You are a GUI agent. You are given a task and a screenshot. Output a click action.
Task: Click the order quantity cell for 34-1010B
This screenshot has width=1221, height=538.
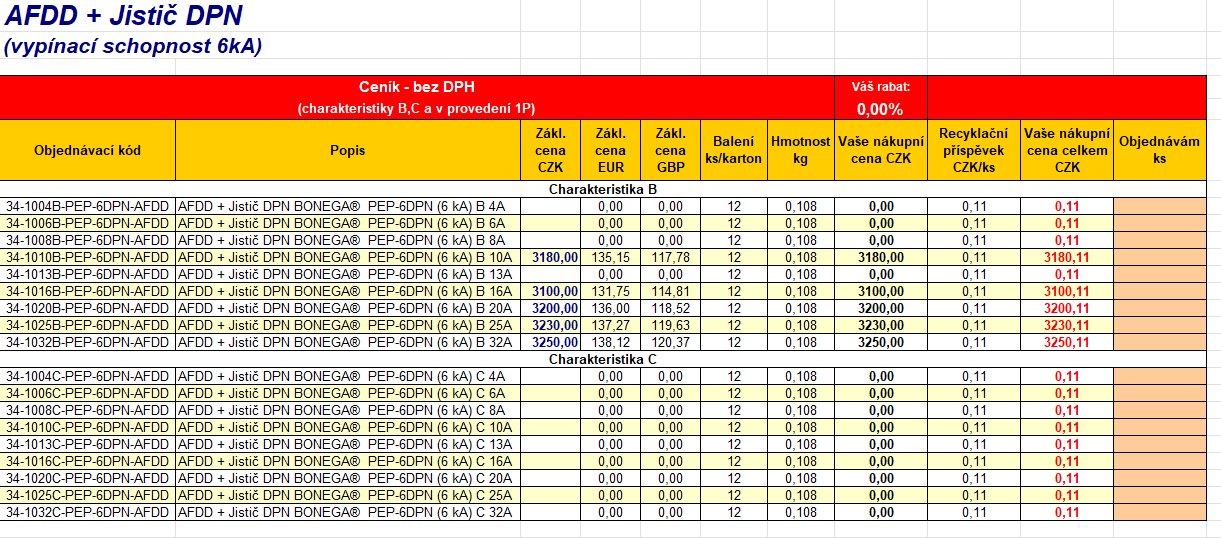pyautogui.click(x=1160, y=257)
